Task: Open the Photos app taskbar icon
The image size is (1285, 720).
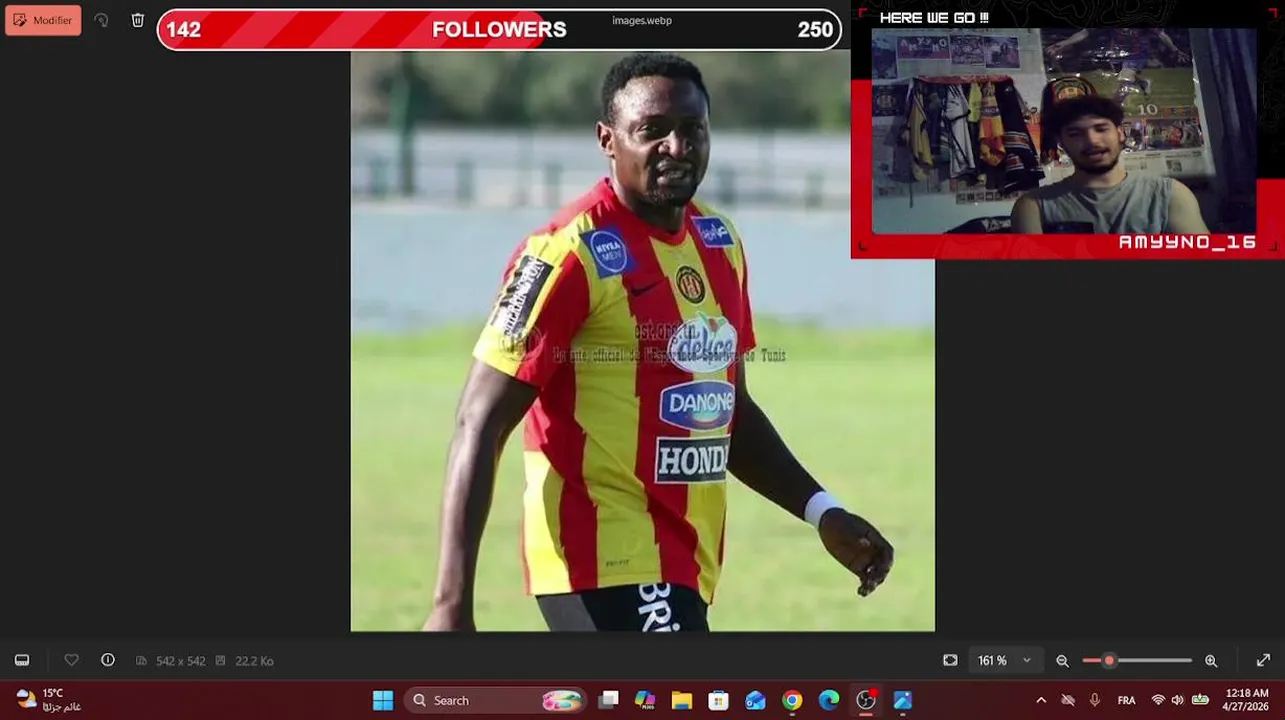Action: (x=903, y=700)
